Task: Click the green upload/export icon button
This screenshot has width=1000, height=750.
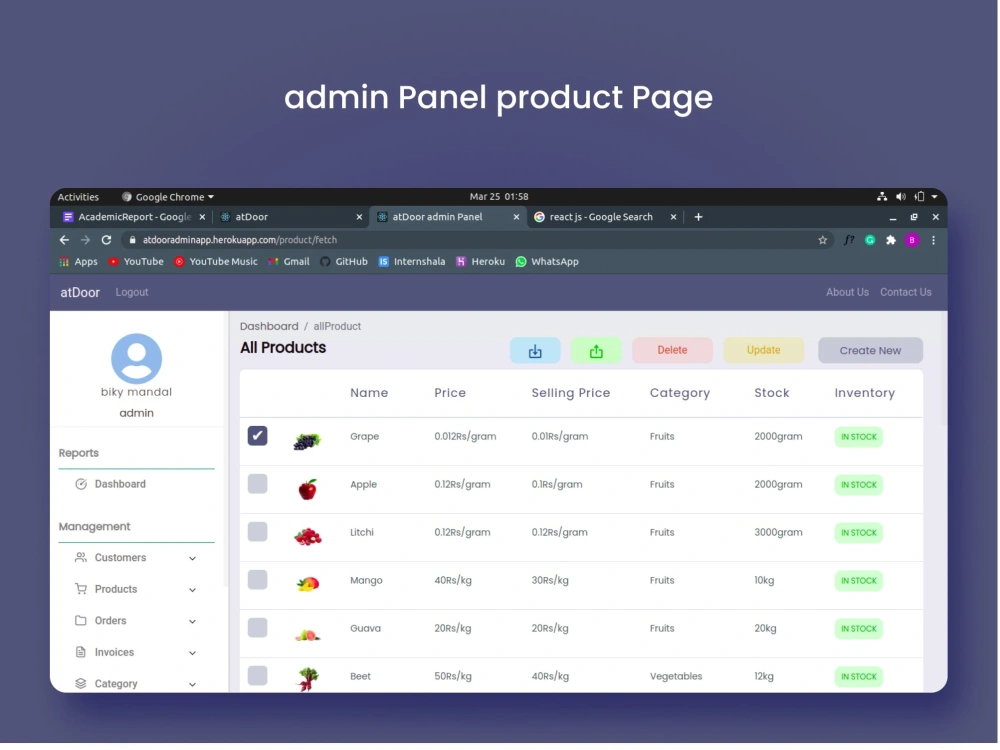Action: 597,351
